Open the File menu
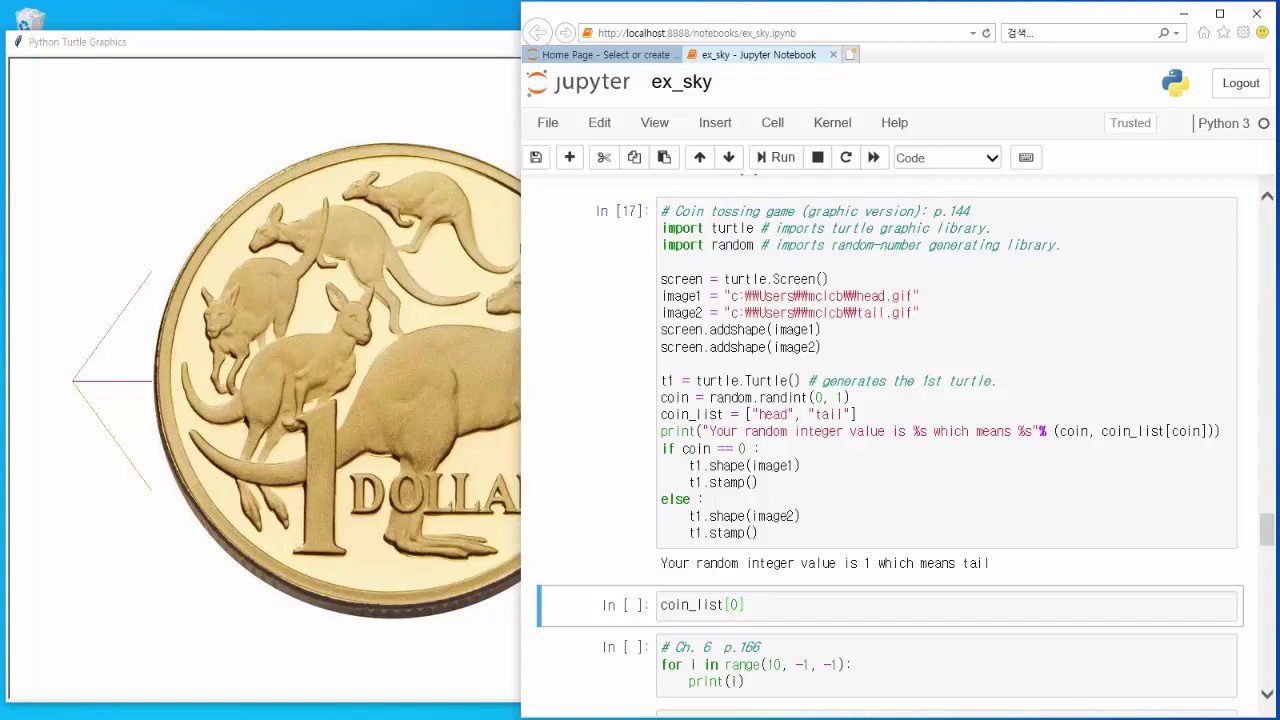The width and height of the screenshot is (1280, 720). point(548,122)
